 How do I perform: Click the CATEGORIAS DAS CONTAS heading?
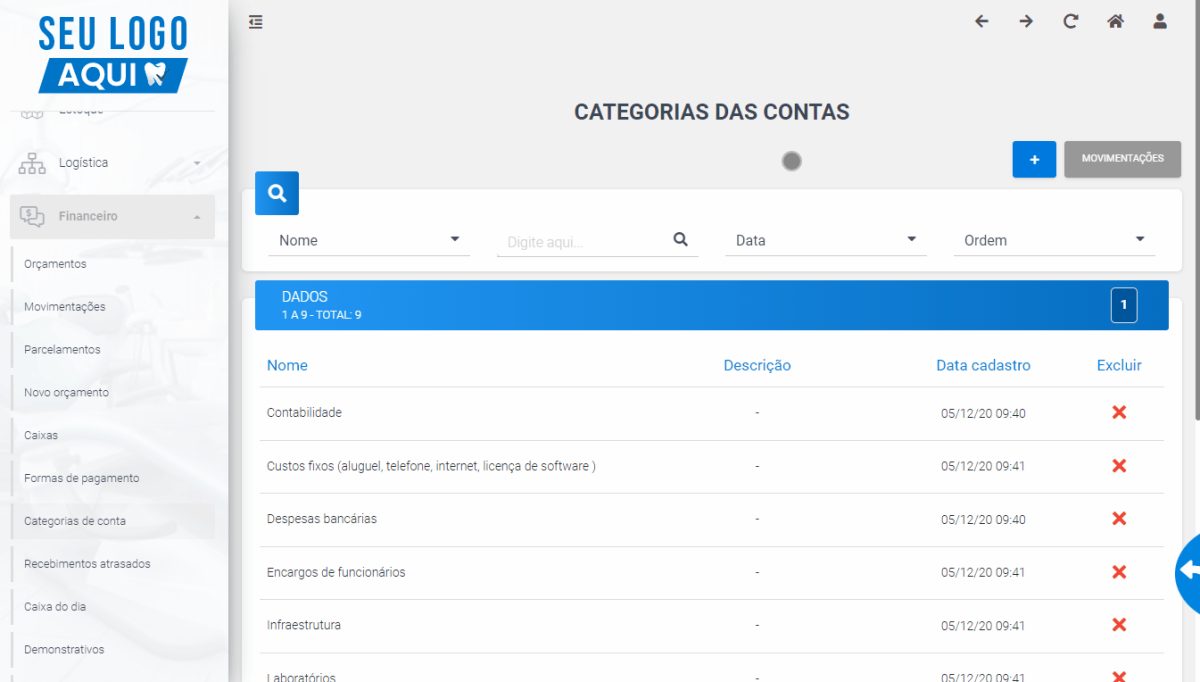coord(712,112)
